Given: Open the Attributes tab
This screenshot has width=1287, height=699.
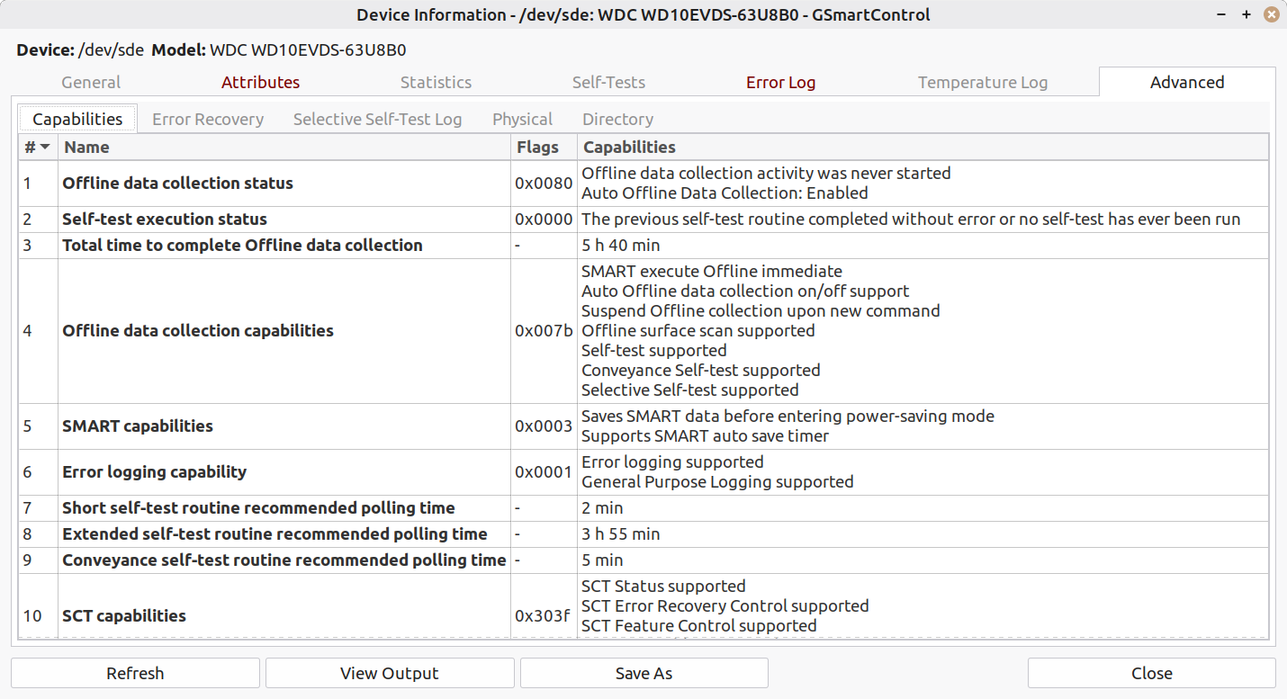Looking at the screenshot, I should pos(260,82).
